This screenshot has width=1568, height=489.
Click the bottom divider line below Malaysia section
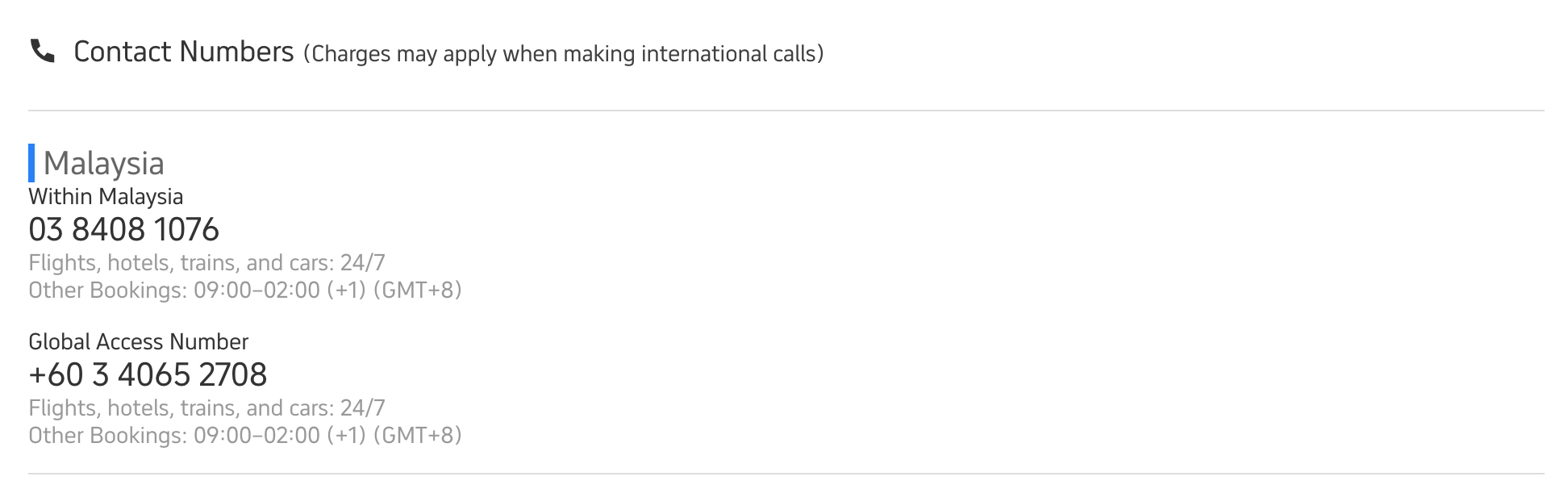tap(786, 474)
